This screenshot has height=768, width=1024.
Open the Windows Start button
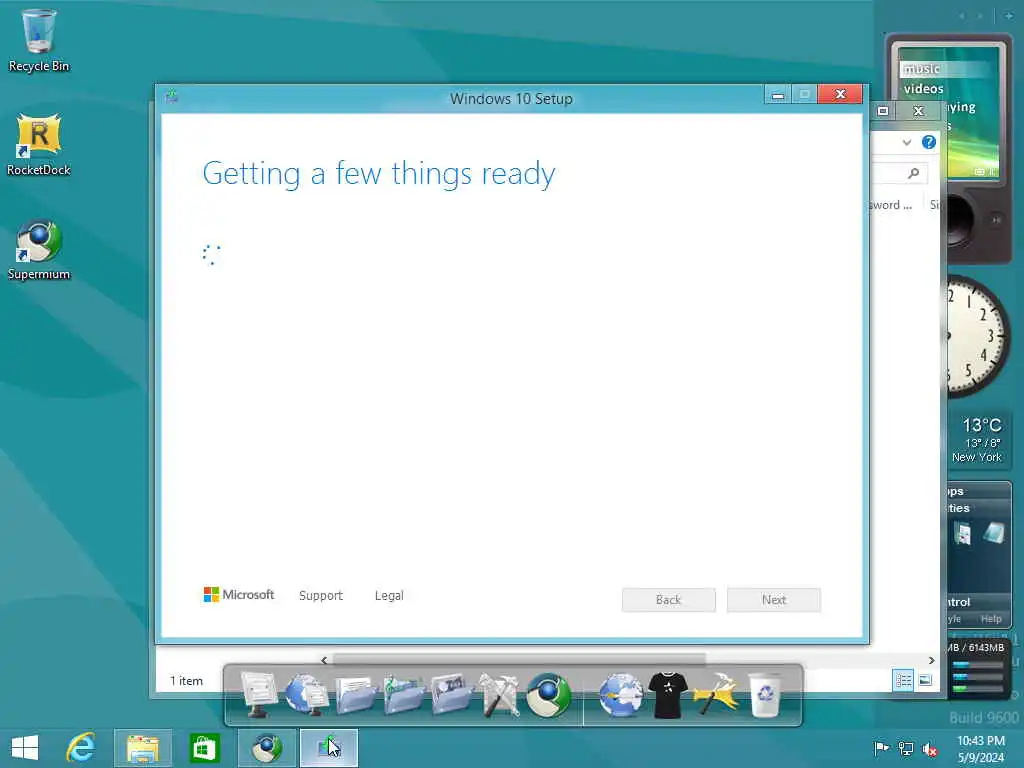click(25, 748)
